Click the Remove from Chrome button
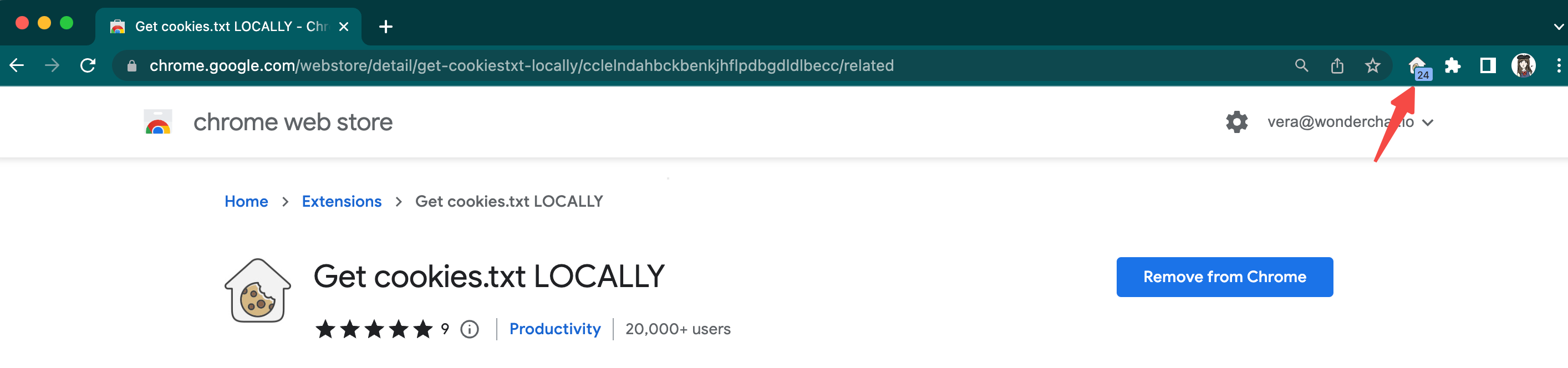 click(x=1224, y=277)
